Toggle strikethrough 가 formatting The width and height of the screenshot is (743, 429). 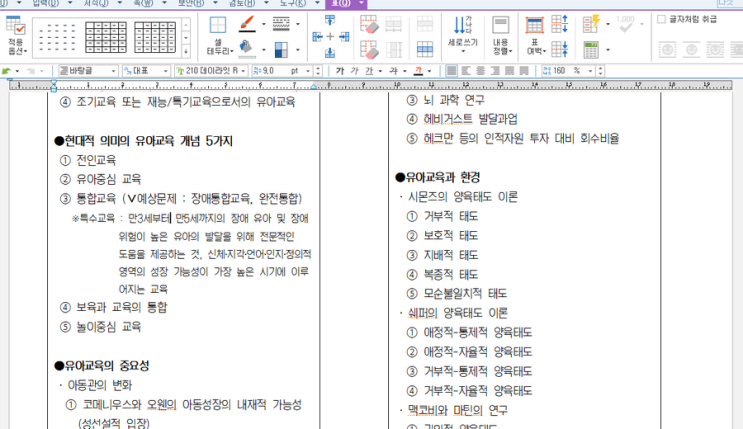tap(393, 71)
